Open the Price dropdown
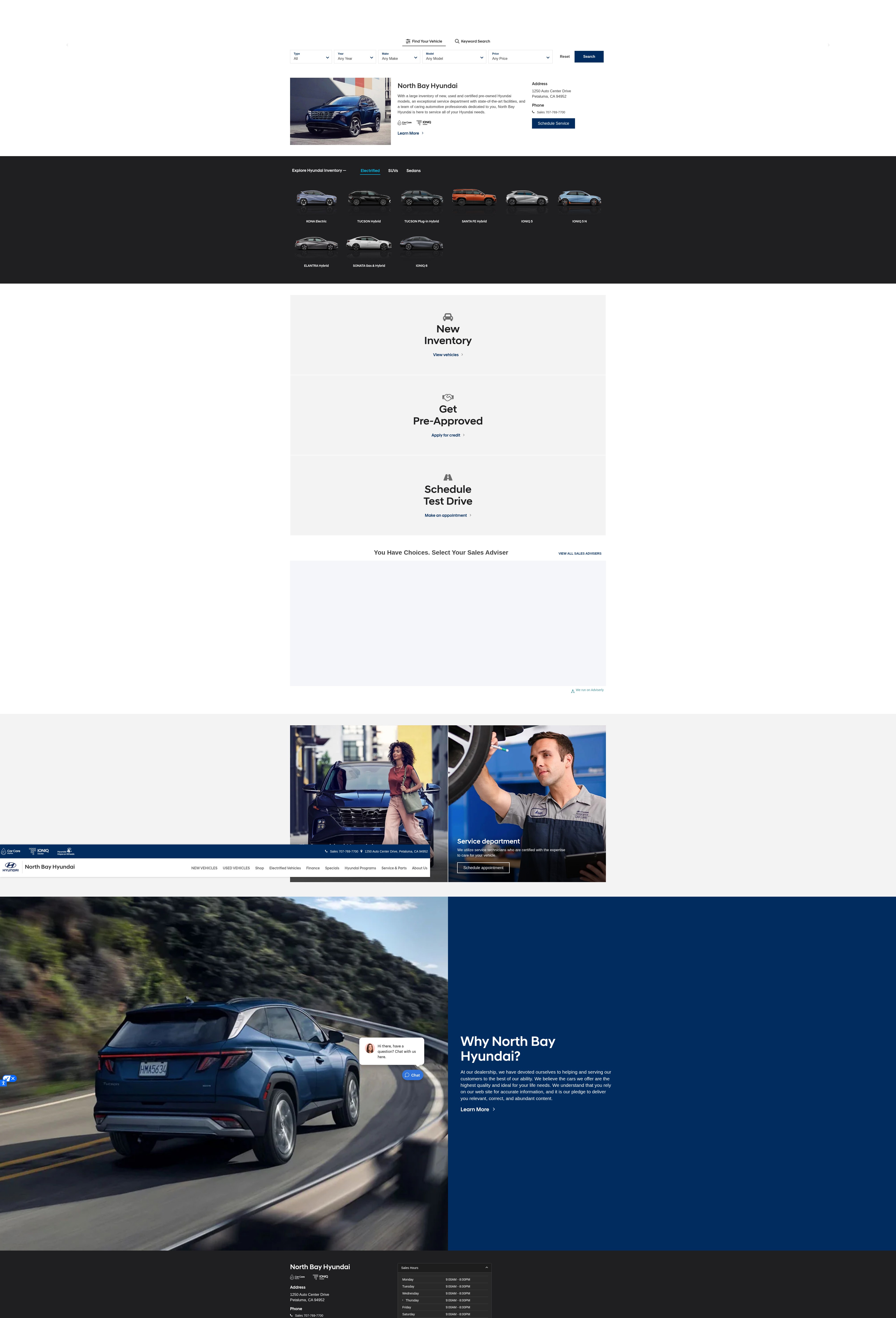Image resolution: width=896 pixels, height=1318 pixels. tap(520, 57)
